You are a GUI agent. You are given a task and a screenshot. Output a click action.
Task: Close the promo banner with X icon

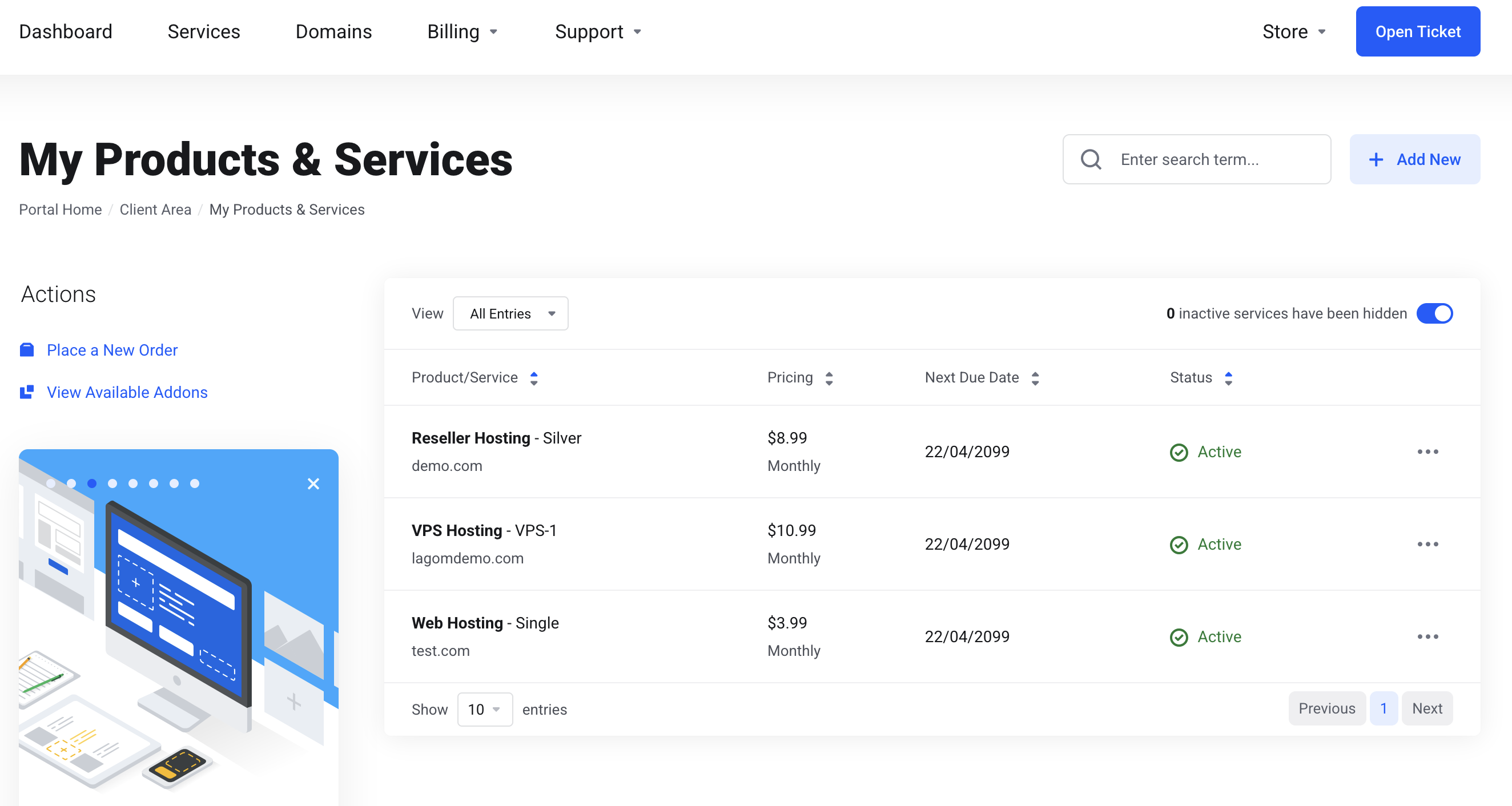point(313,484)
